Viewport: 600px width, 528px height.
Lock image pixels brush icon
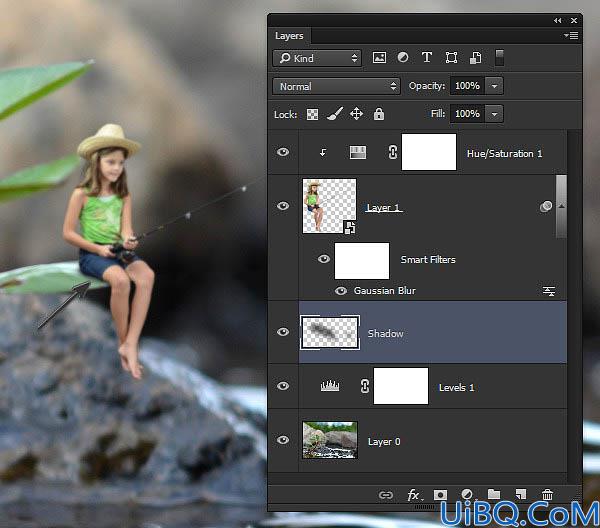pos(334,114)
